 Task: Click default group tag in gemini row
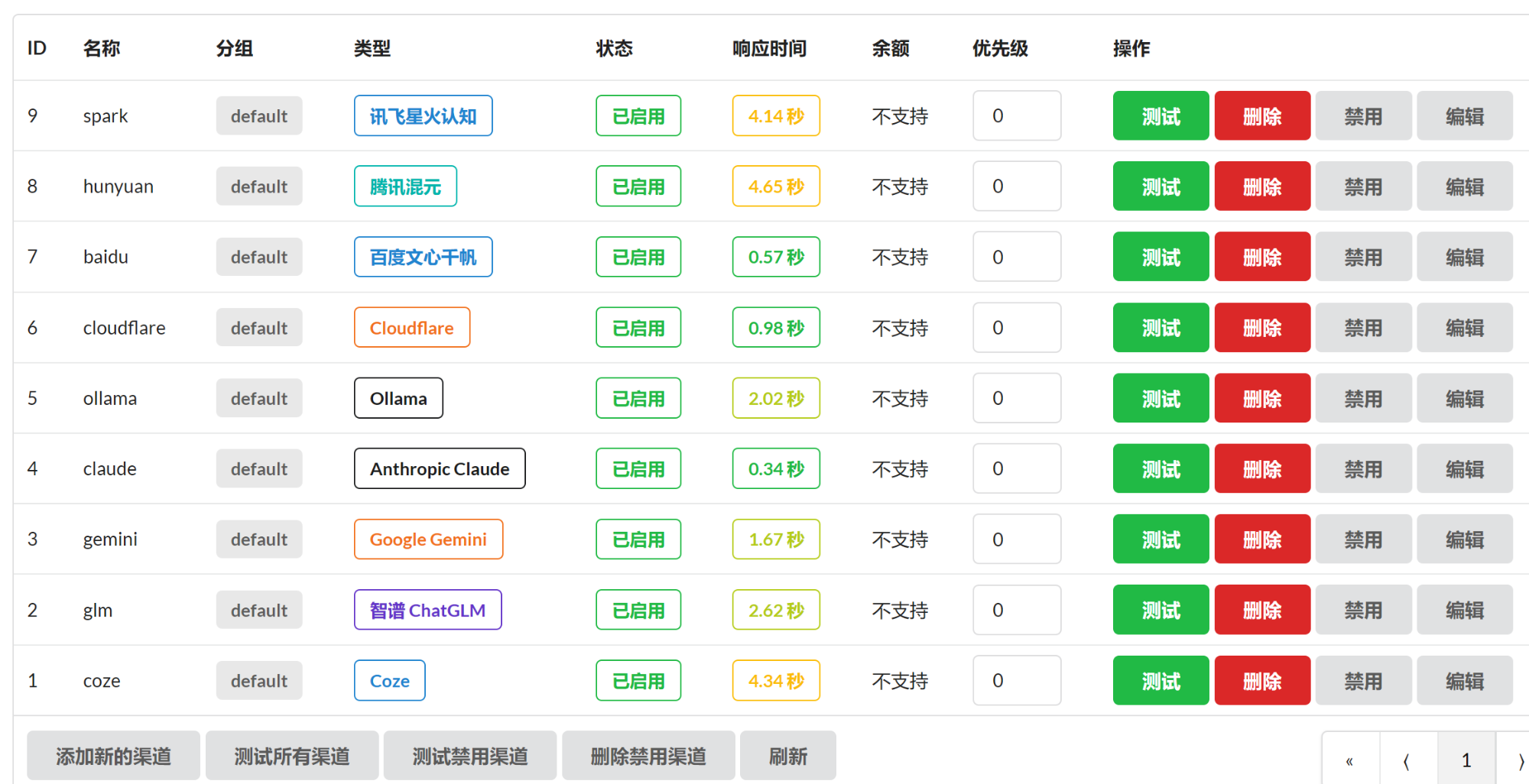(x=259, y=539)
